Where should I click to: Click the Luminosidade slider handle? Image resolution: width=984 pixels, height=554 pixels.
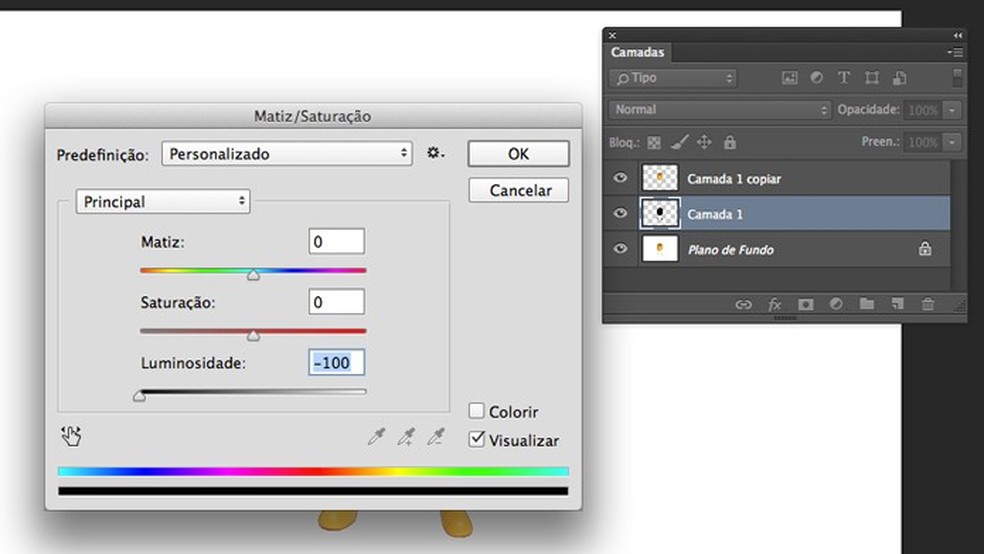coord(139,396)
